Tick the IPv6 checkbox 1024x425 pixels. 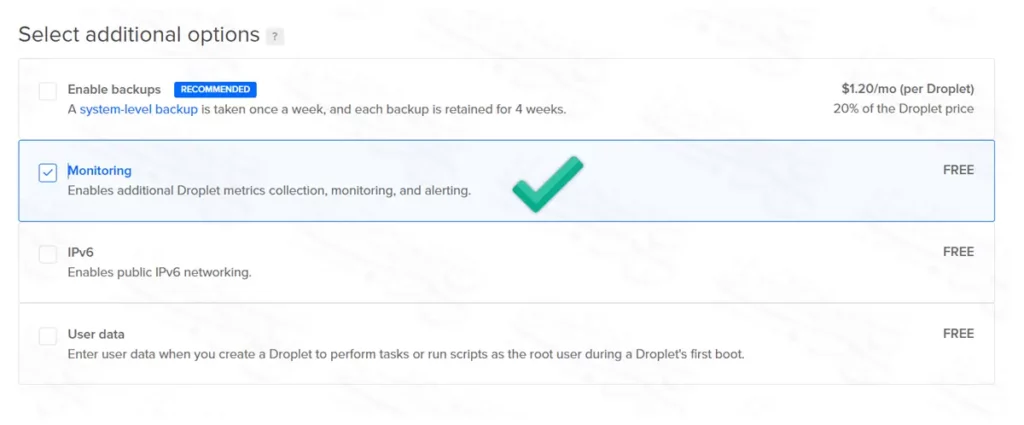coord(48,254)
